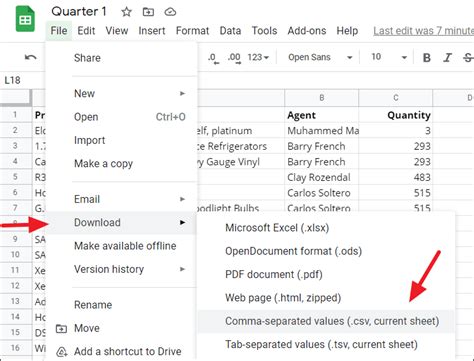This screenshot has width=474, height=361.
Task: Star the Quarter 1 document
Action: click(126, 12)
